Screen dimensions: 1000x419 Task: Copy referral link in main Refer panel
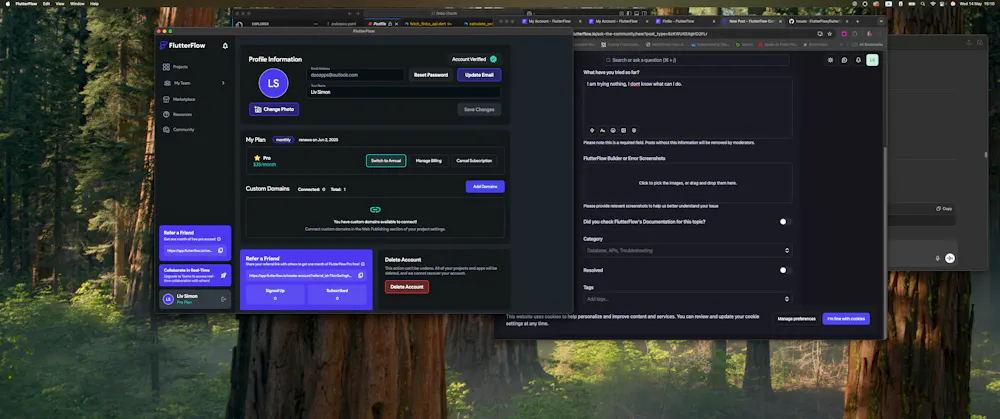coord(360,276)
